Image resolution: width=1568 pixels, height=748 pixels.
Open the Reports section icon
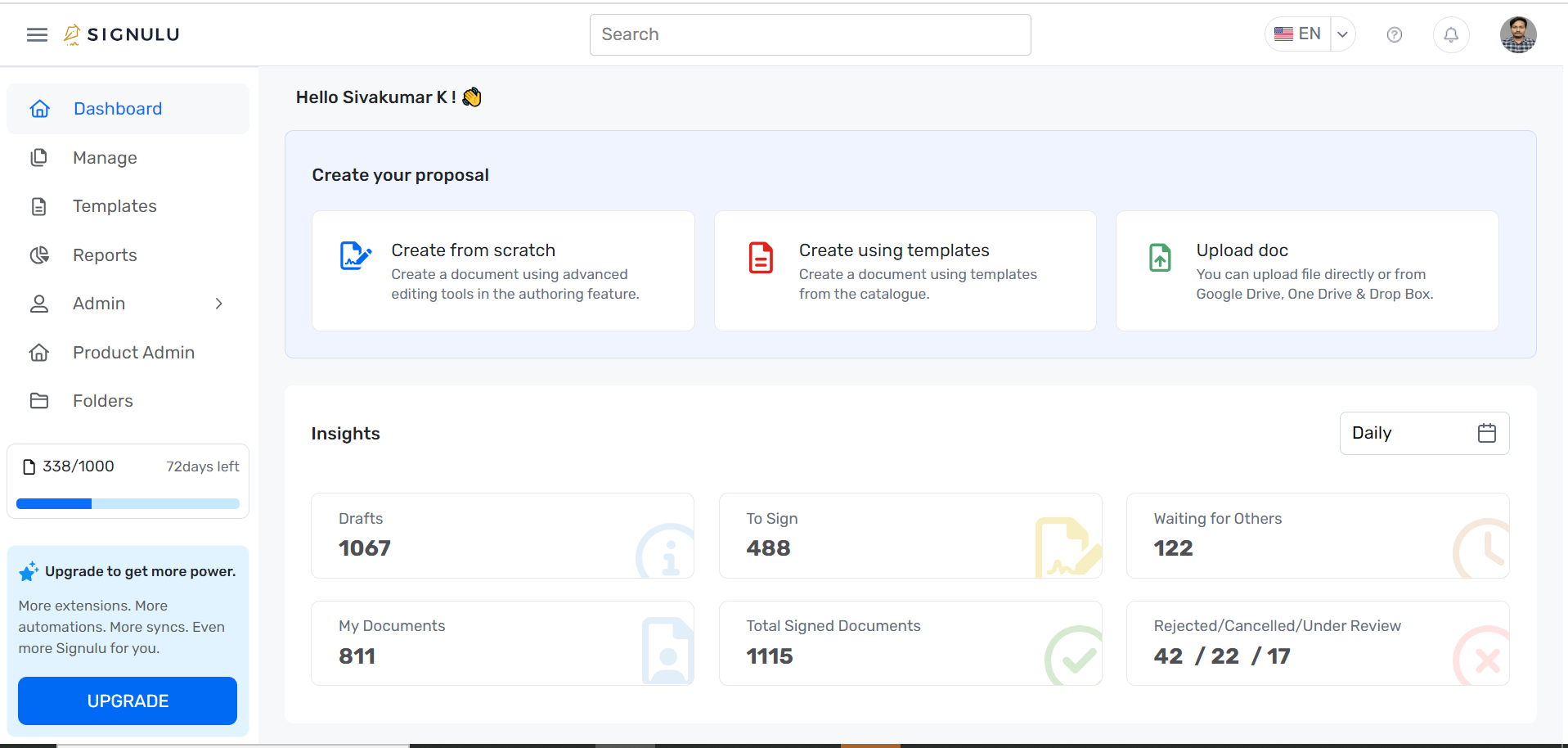pos(38,255)
